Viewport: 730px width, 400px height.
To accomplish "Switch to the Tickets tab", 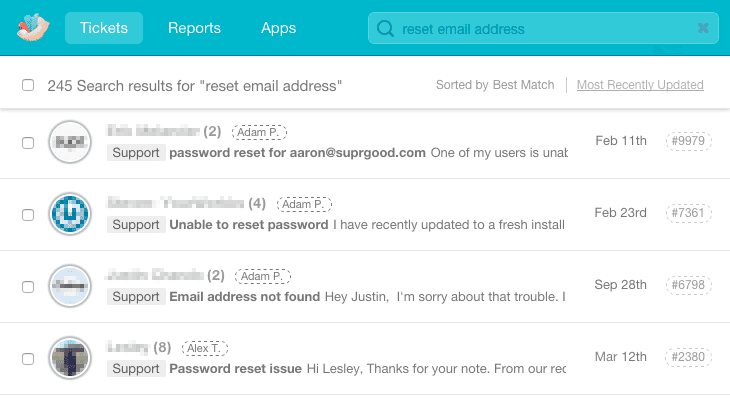I will click(x=104, y=28).
